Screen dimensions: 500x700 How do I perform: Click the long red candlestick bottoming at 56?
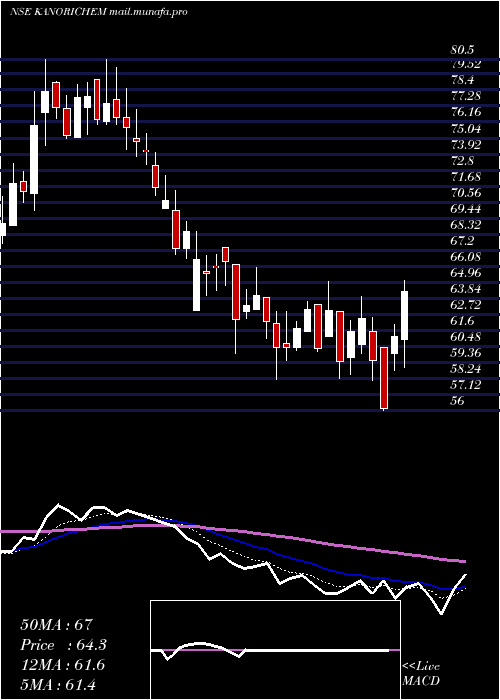coord(384,378)
